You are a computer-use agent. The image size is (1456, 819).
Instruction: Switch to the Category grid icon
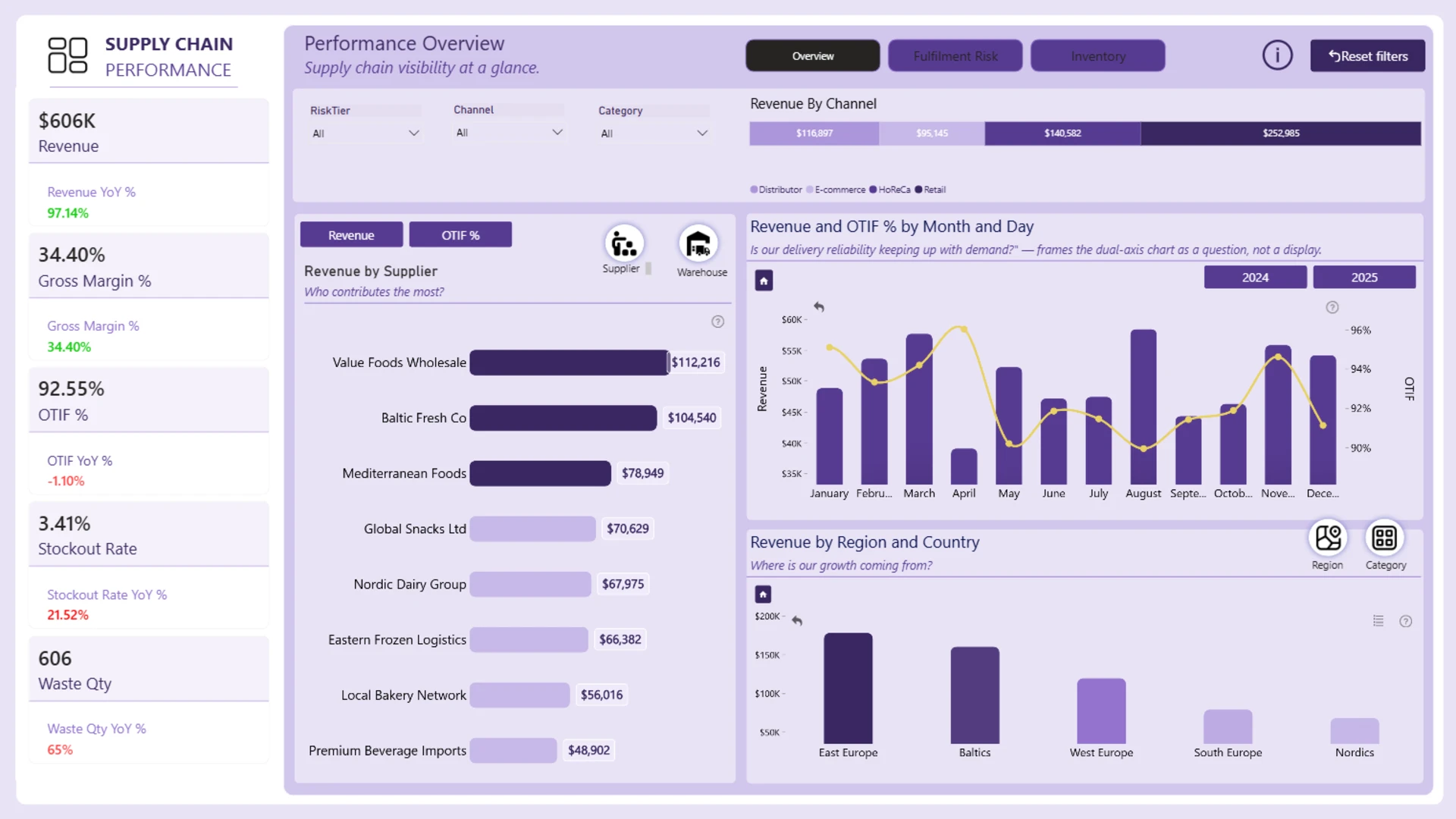tap(1385, 538)
